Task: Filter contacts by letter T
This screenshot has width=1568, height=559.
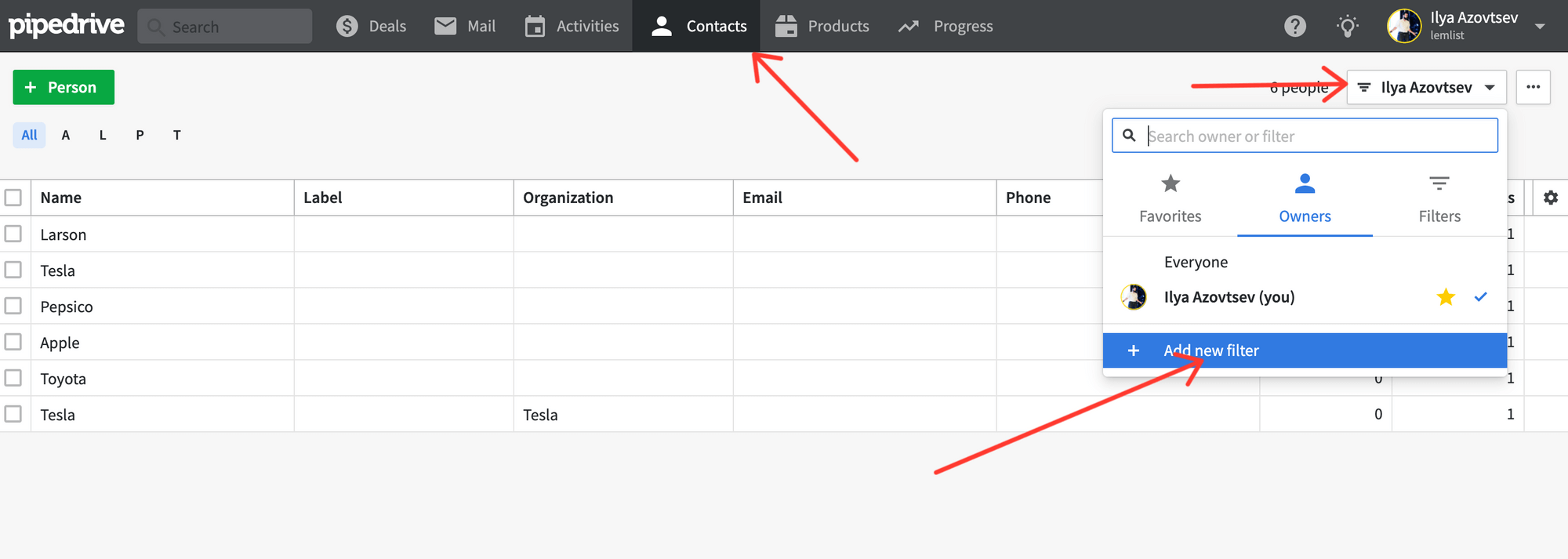Action: [177, 135]
